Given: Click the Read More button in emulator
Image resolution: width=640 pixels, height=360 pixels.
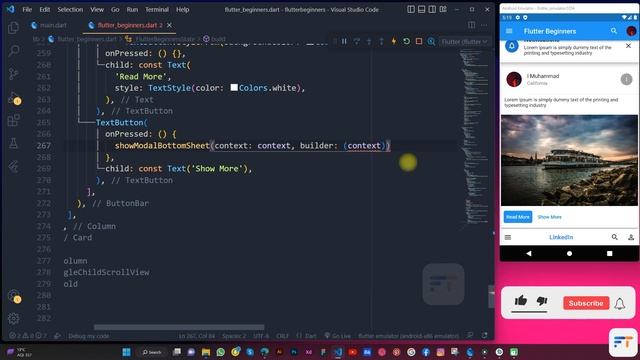Looking at the screenshot, I should tap(518, 217).
